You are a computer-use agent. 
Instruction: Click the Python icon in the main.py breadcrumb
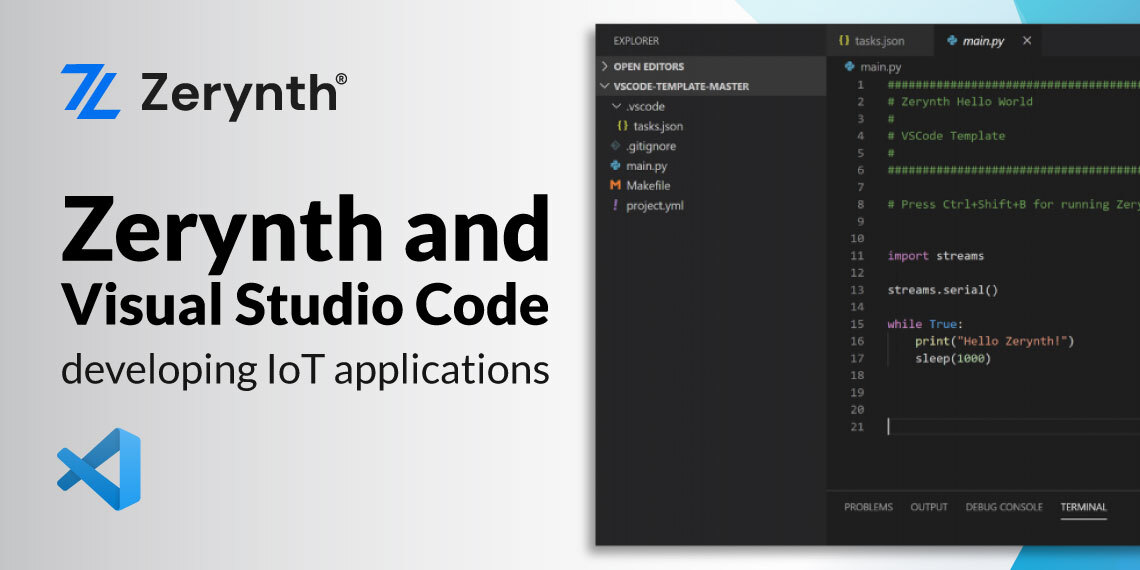point(849,66)
